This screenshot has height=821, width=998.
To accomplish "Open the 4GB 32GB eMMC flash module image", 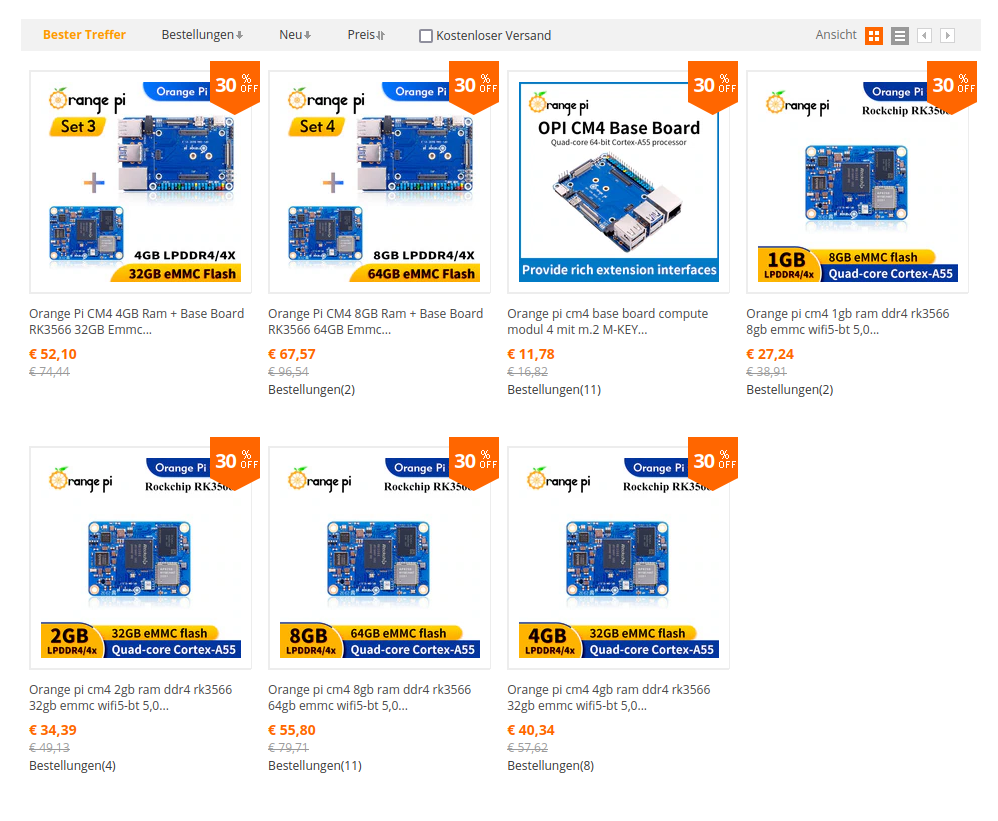I will 618,558.
